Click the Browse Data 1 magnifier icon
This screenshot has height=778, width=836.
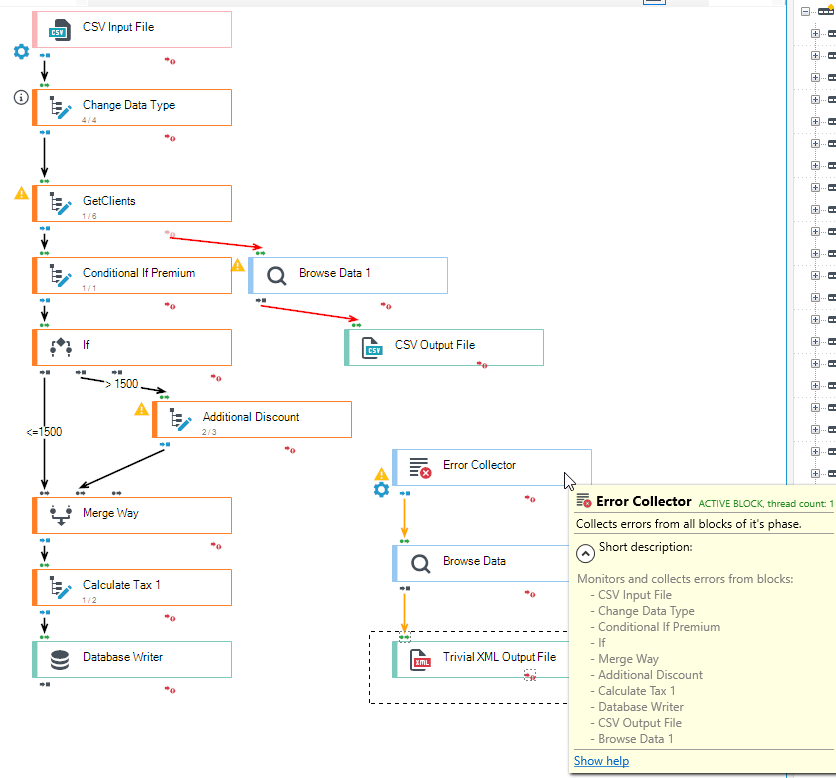click(x=276, y=276)
